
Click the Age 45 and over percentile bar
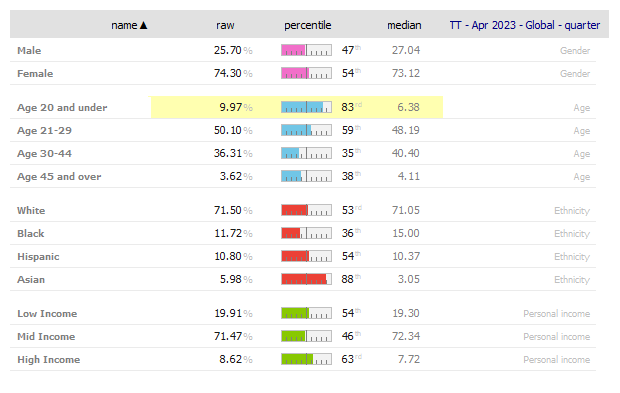click(x=306, y=176)
